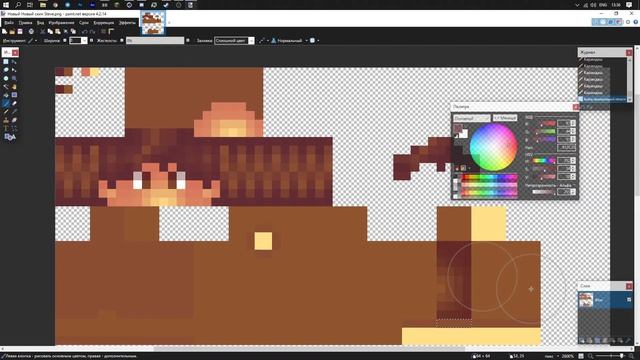The image size is (640, 360).
Task: Open the Слои menu
Action: coord(84,23)
